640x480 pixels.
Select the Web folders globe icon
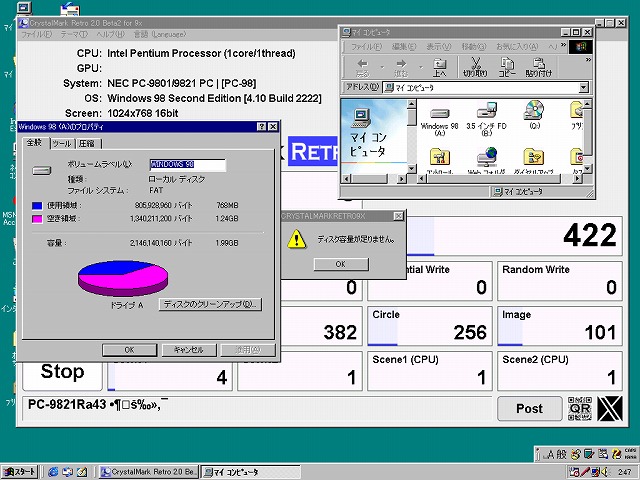487,157
